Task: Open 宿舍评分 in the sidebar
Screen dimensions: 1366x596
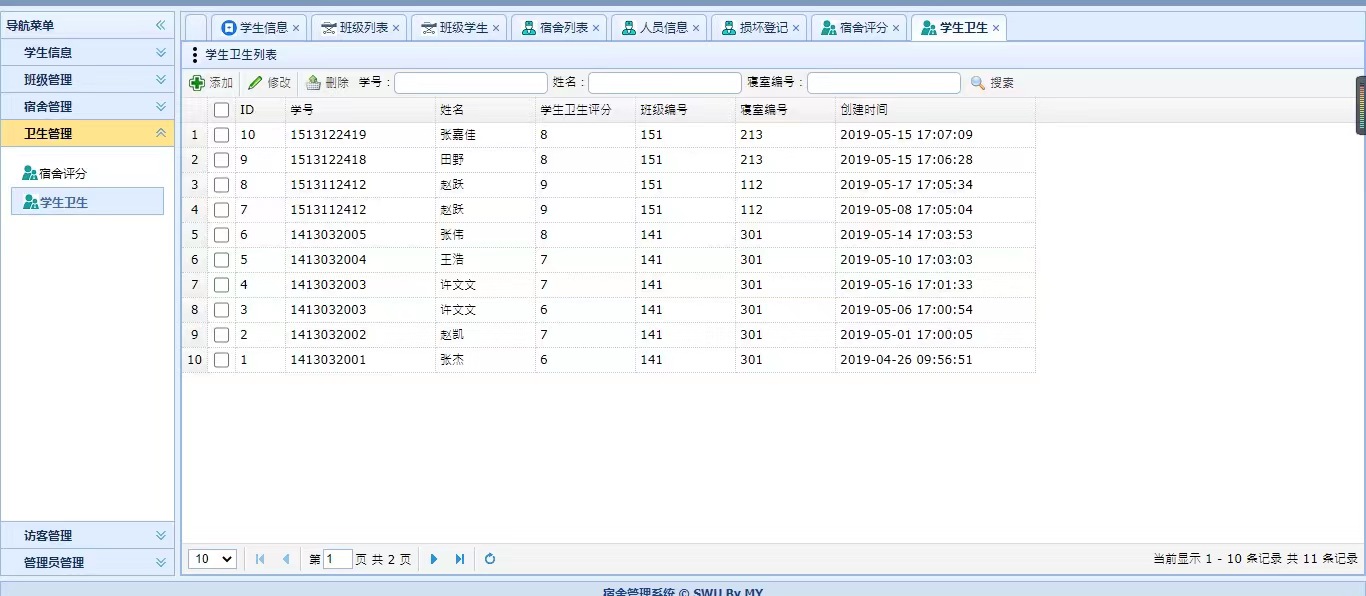Action: 62,174
